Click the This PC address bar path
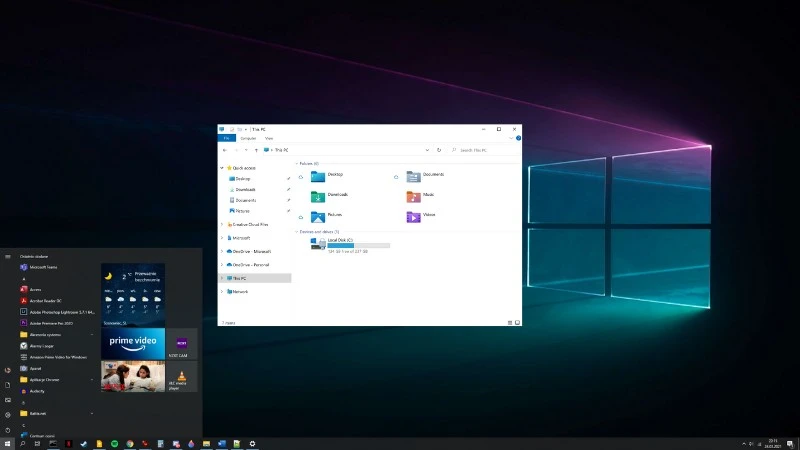Image resolution: width=800 pixels, height=450 pixels. pyautogui.click(x=282, y=150)
